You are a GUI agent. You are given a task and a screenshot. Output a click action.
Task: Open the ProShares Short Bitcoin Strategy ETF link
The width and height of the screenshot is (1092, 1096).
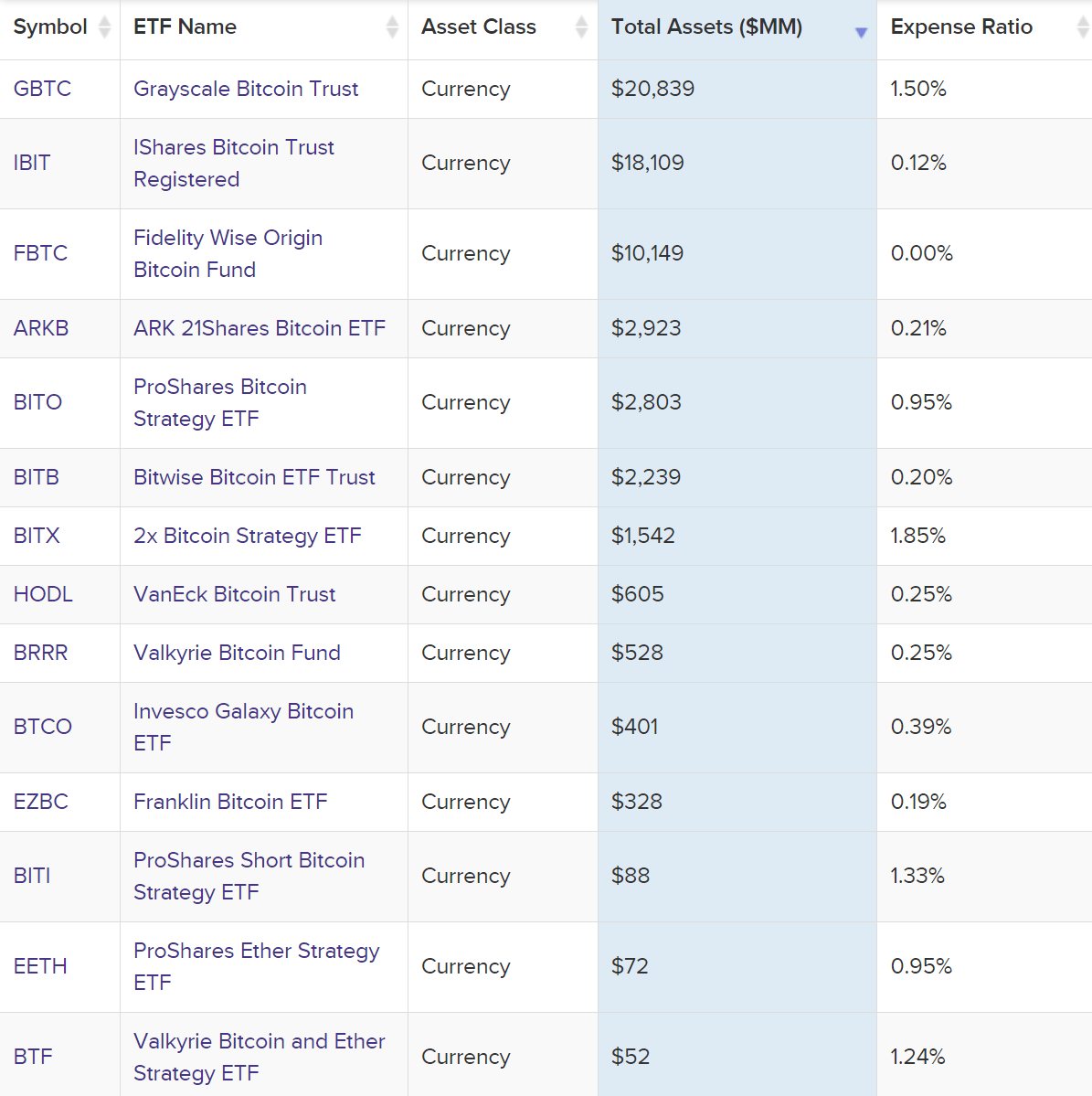(248, 876)
